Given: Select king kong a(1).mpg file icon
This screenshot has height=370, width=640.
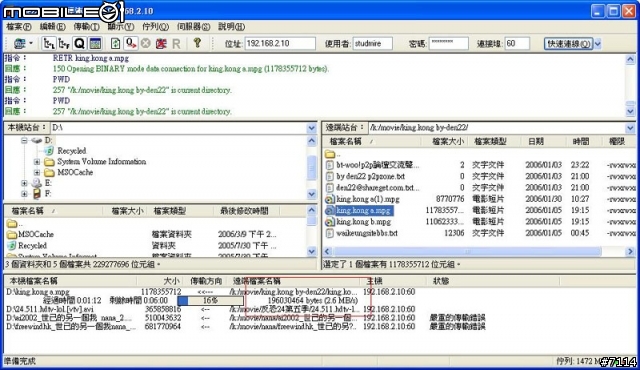Looking at the screenshot, I should click(330, 199).
